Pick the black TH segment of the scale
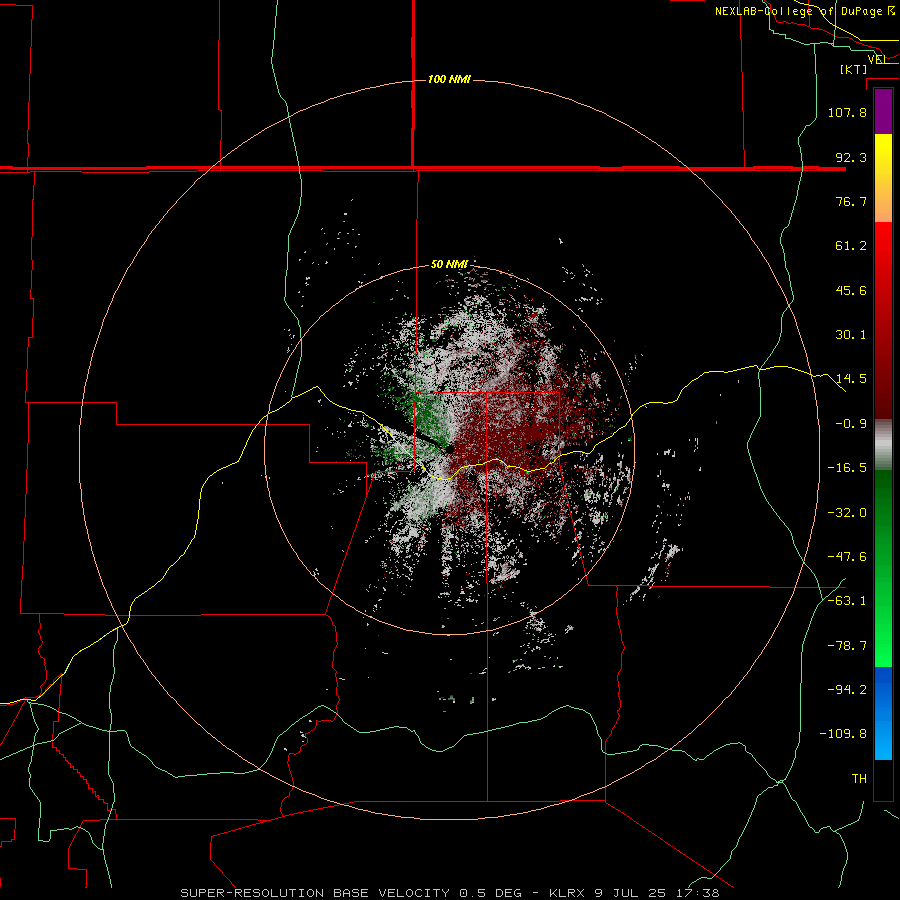This screenshot has width=900, height=900. click(x=883, y=780)
